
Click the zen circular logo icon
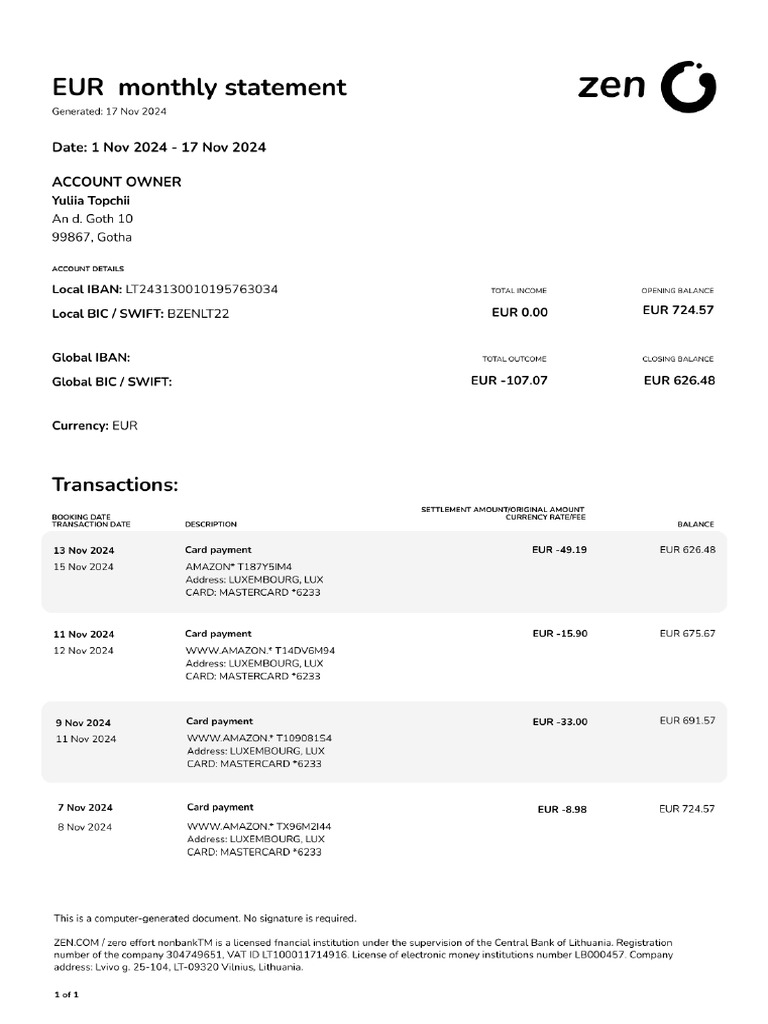[689, 86]
